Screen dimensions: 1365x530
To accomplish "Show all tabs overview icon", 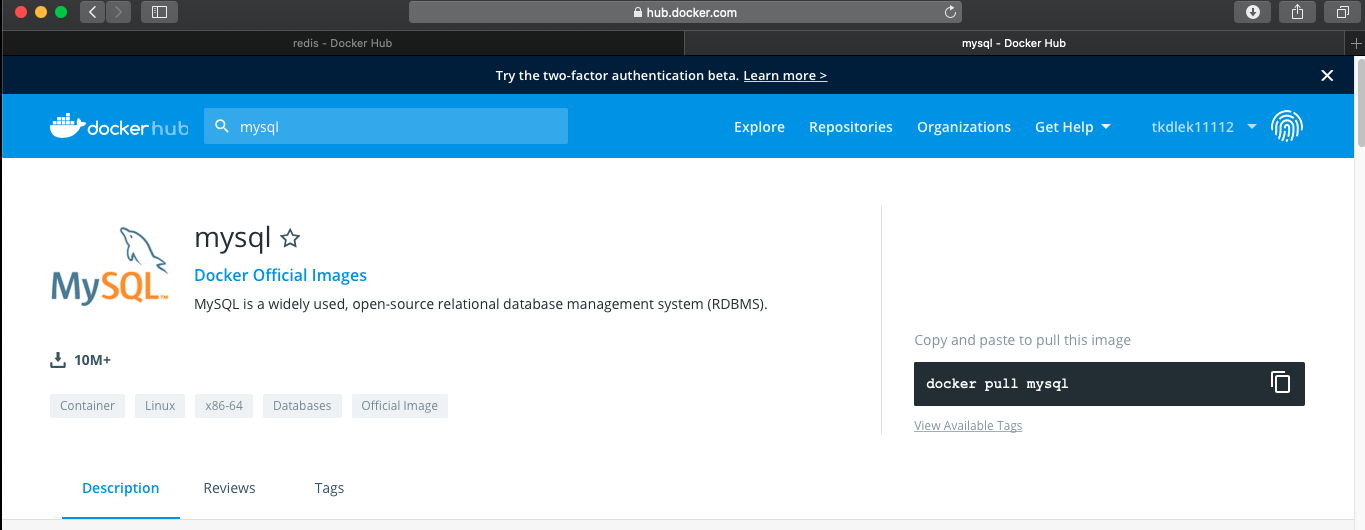I will [1342, 12].
